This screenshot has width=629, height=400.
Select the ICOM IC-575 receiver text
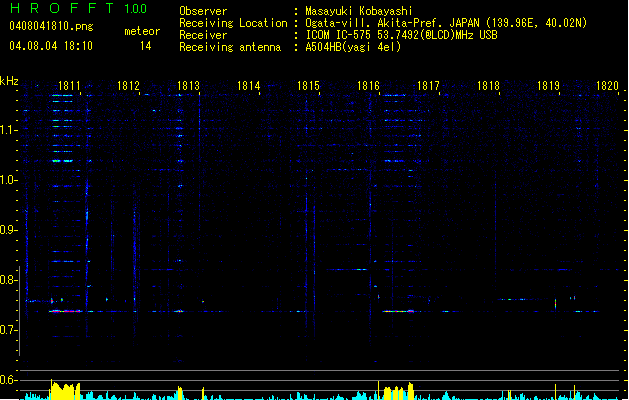pyautogui.click(x=401, y=35)
